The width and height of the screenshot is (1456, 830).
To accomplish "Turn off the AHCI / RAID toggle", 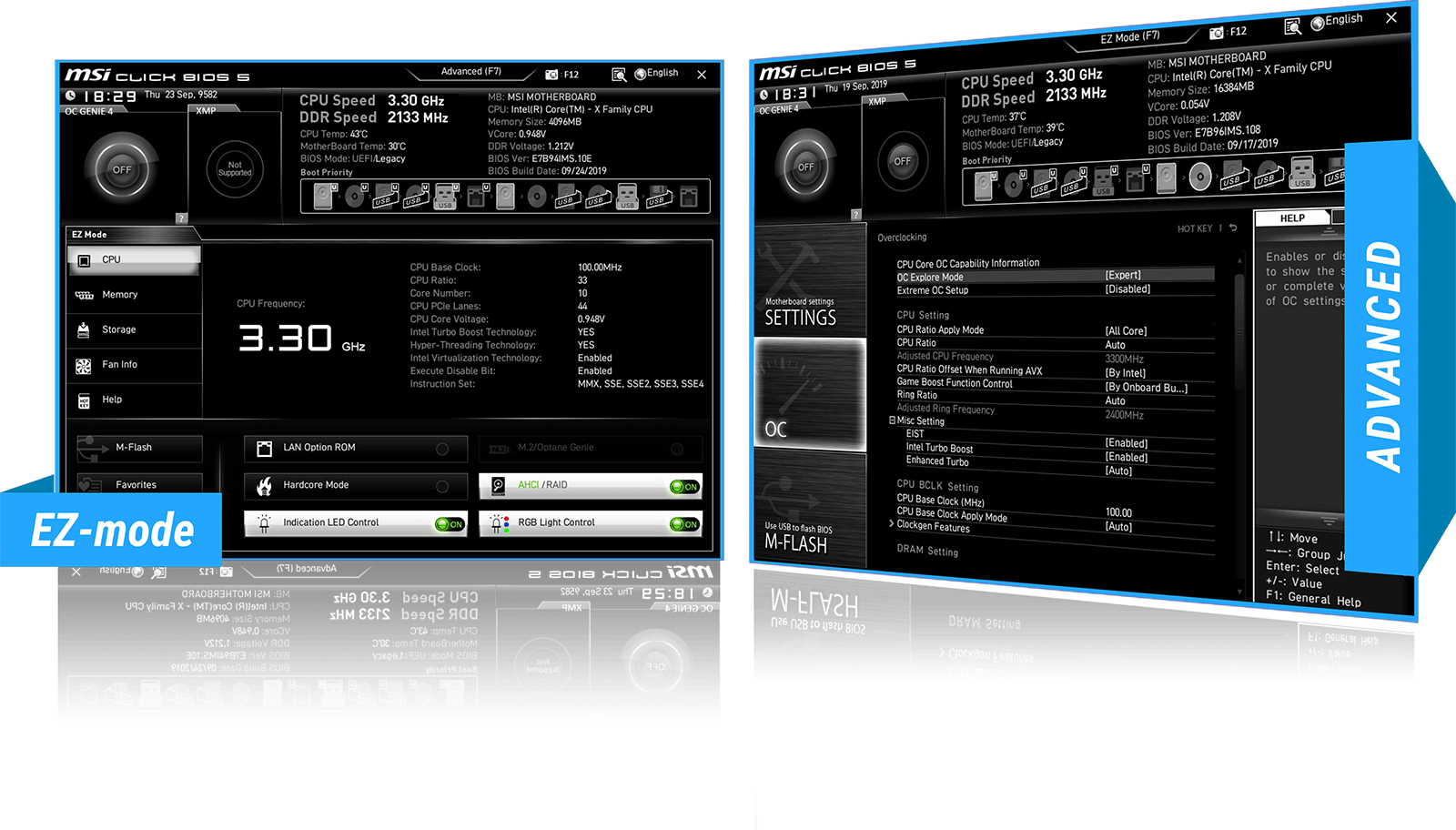I will (x=684, y=487).
